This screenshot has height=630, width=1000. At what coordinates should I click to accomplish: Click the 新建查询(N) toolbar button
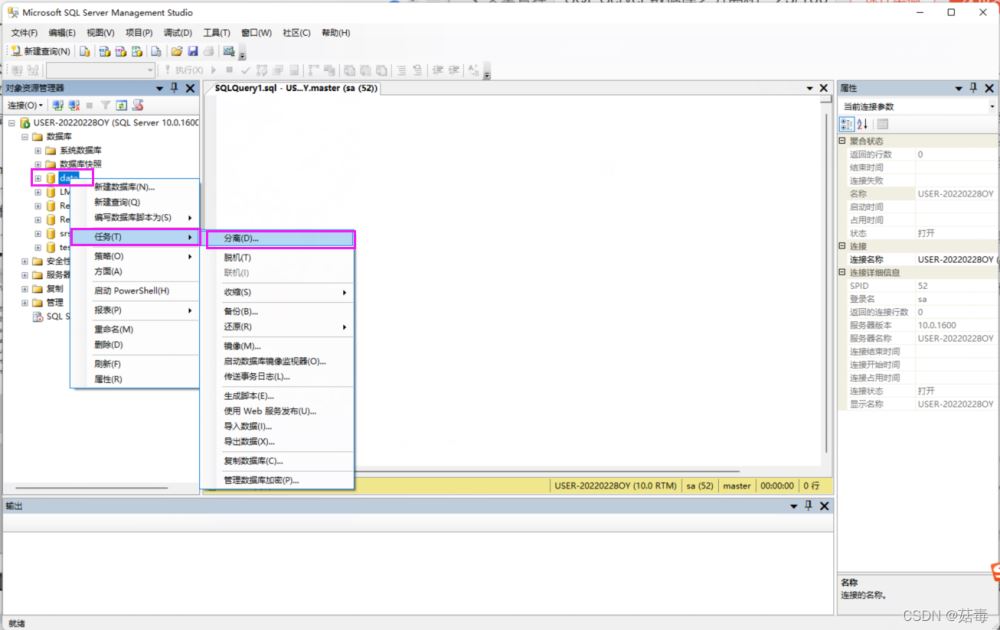coord(40,51)
